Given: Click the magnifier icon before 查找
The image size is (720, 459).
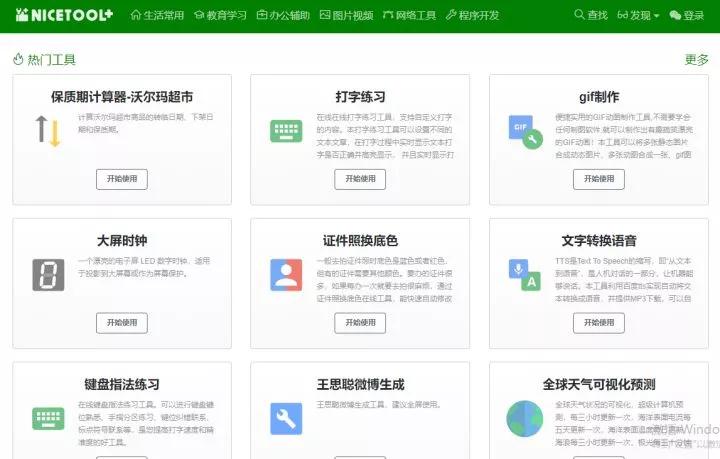Looking at the screenshot, I should [579, 15].
